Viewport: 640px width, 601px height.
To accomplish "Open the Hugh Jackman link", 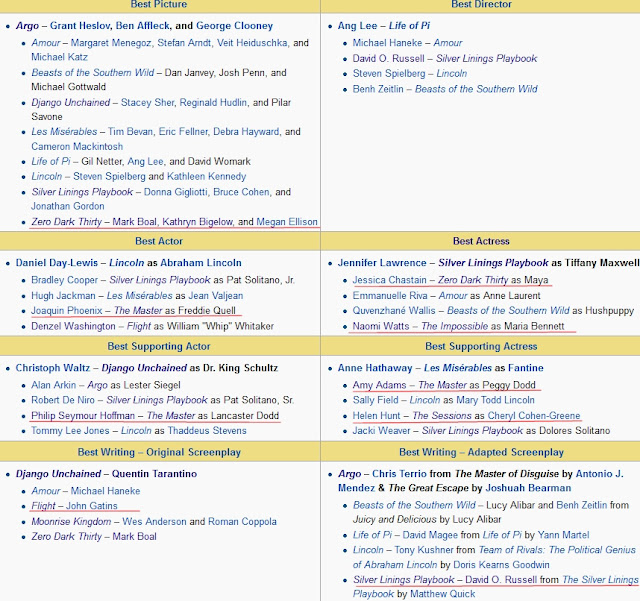I will (x=63, y=296).
